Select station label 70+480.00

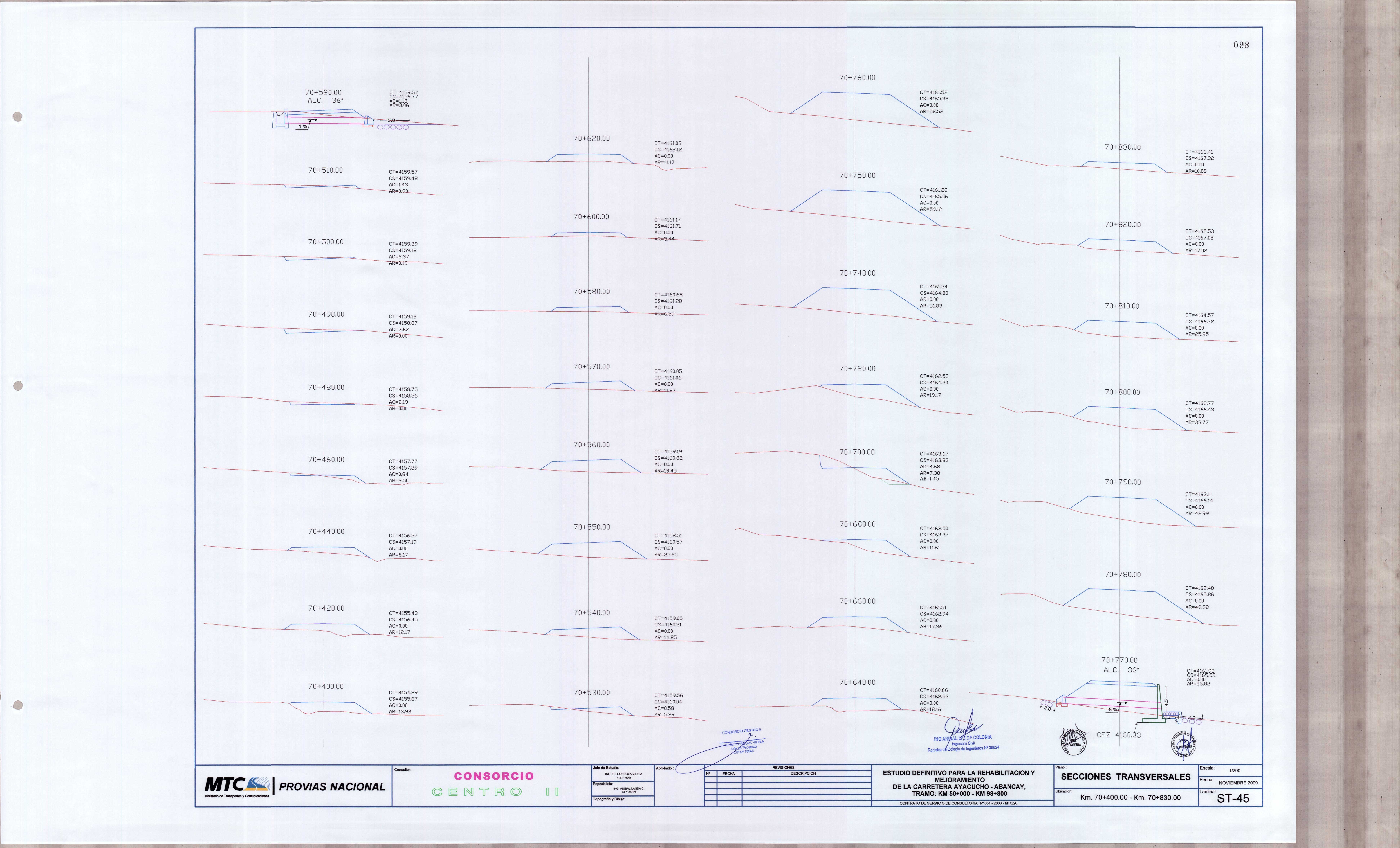tap(326, 387)
